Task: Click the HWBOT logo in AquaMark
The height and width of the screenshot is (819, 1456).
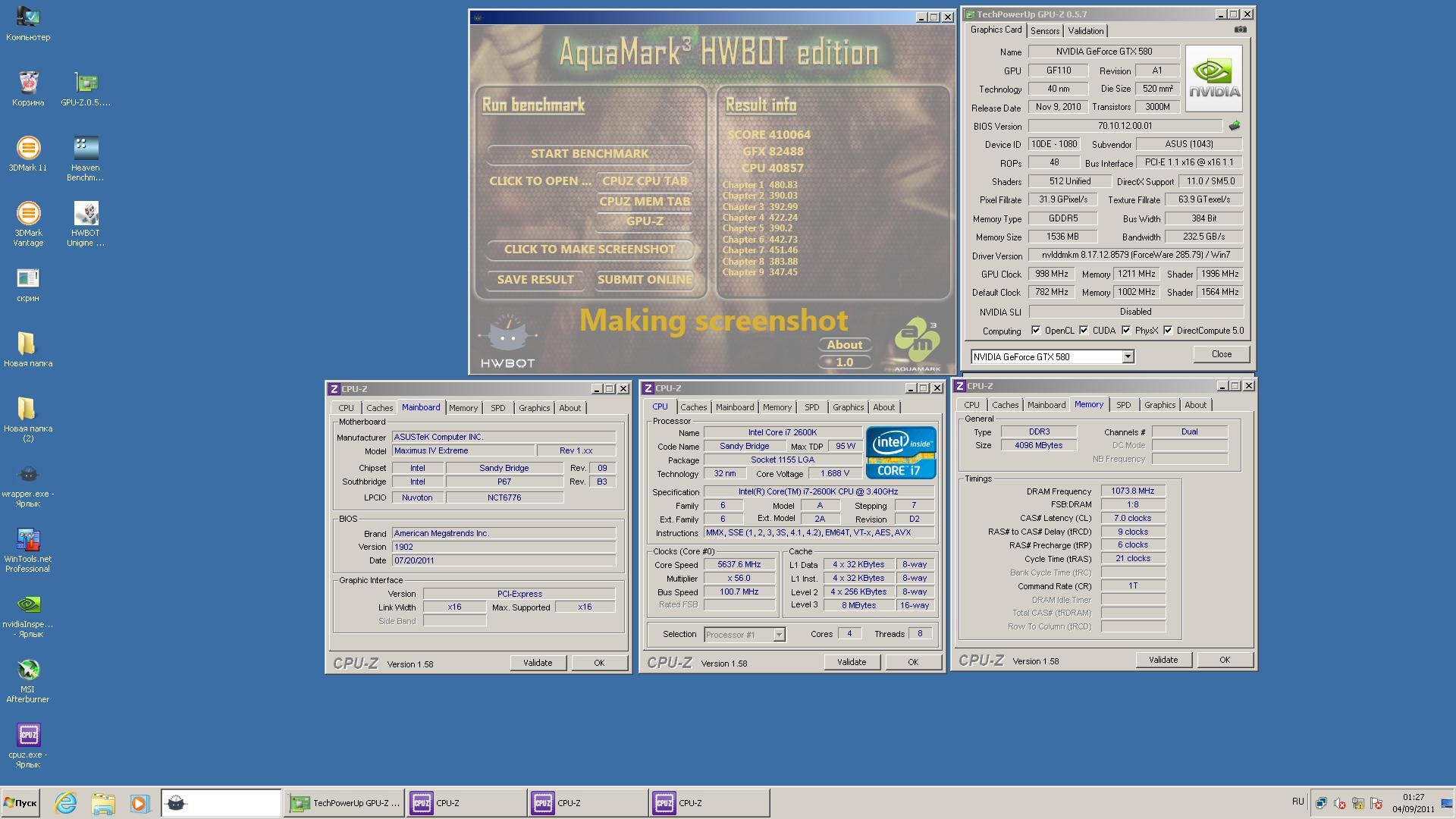Action: 507,341
